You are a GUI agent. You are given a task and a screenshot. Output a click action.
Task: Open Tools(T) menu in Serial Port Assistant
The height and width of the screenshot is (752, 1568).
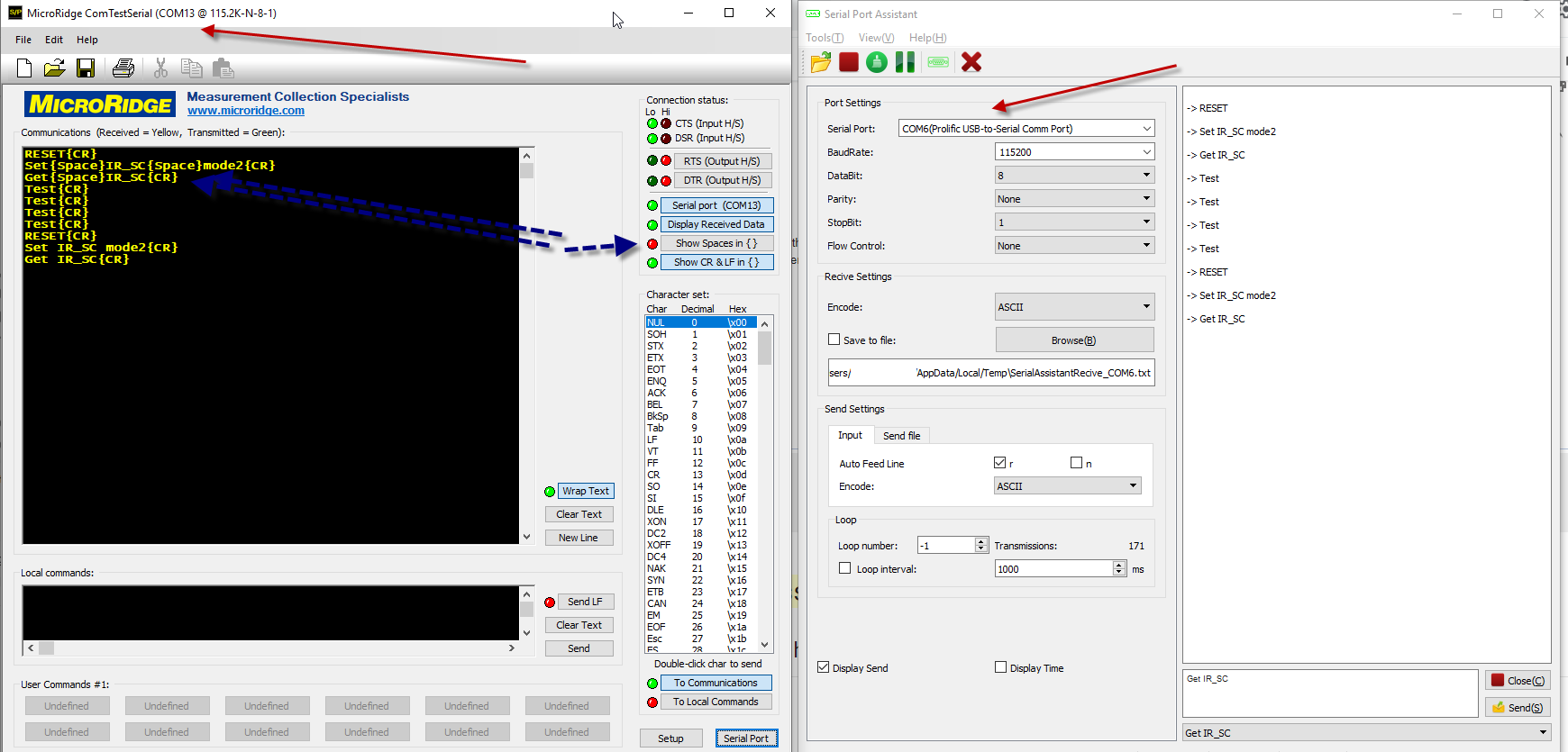825,38
